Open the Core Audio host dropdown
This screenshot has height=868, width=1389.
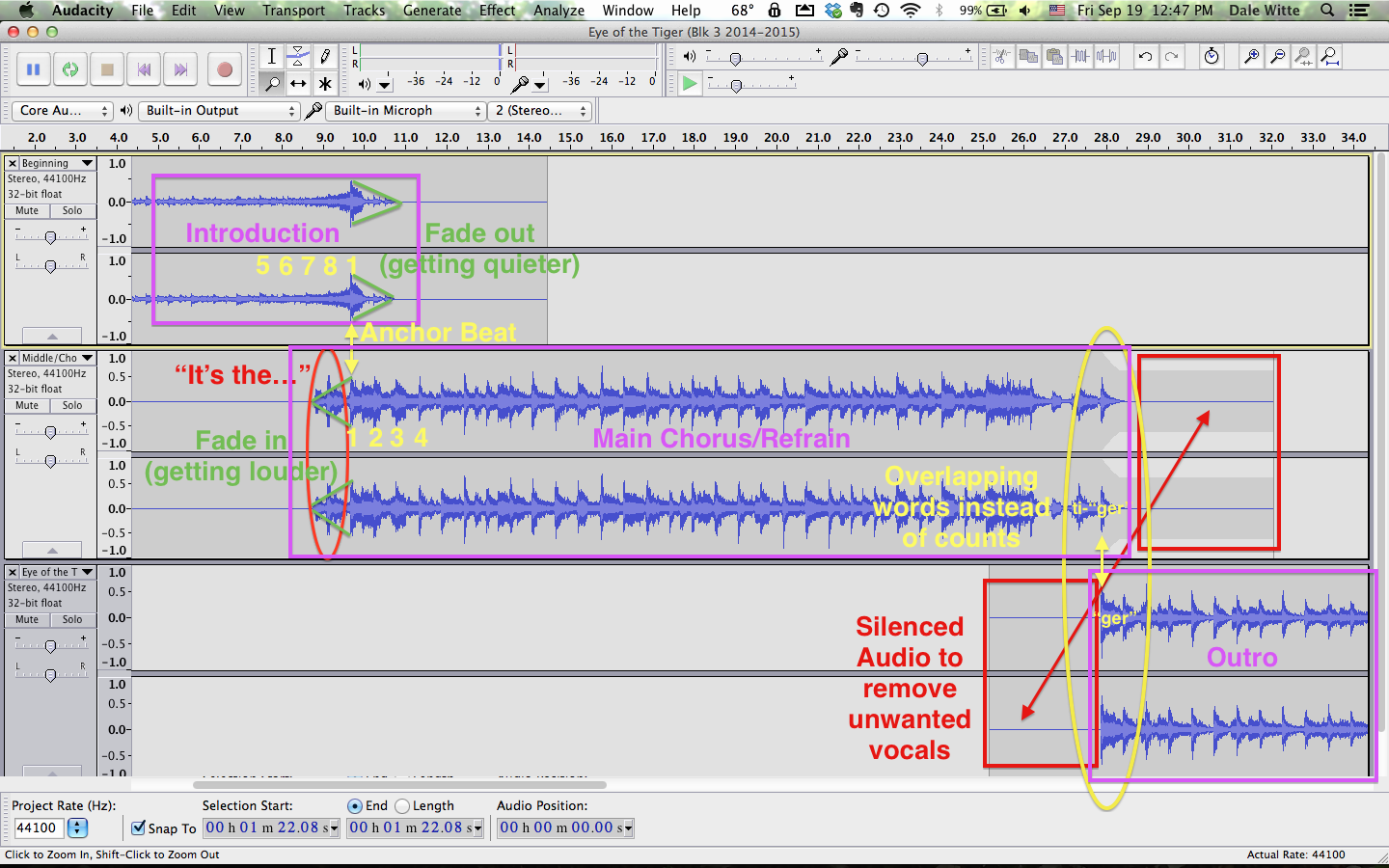click(x=62, y=111)
